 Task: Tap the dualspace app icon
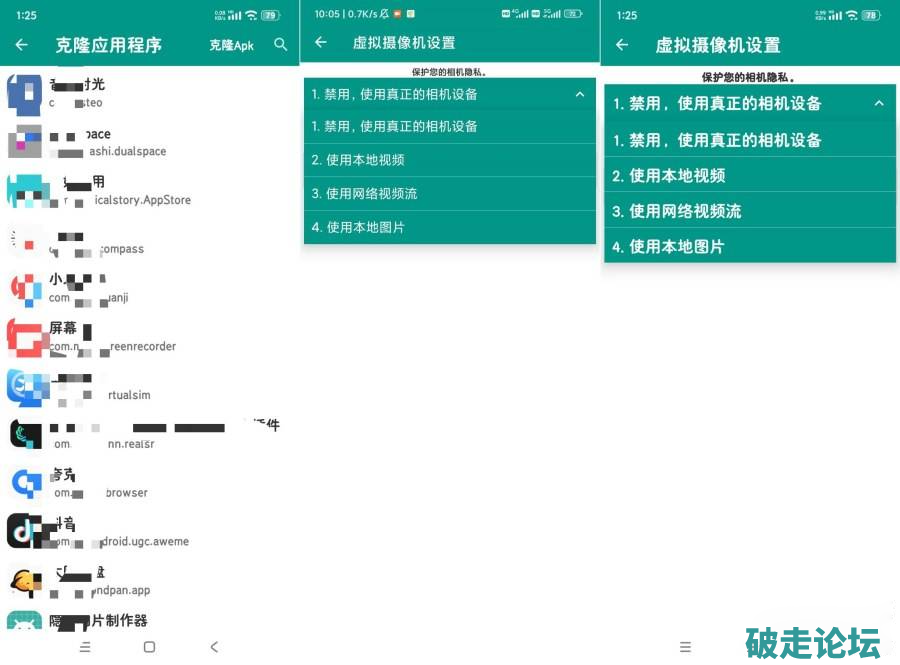pyautogui.click(x=25, y=142)
